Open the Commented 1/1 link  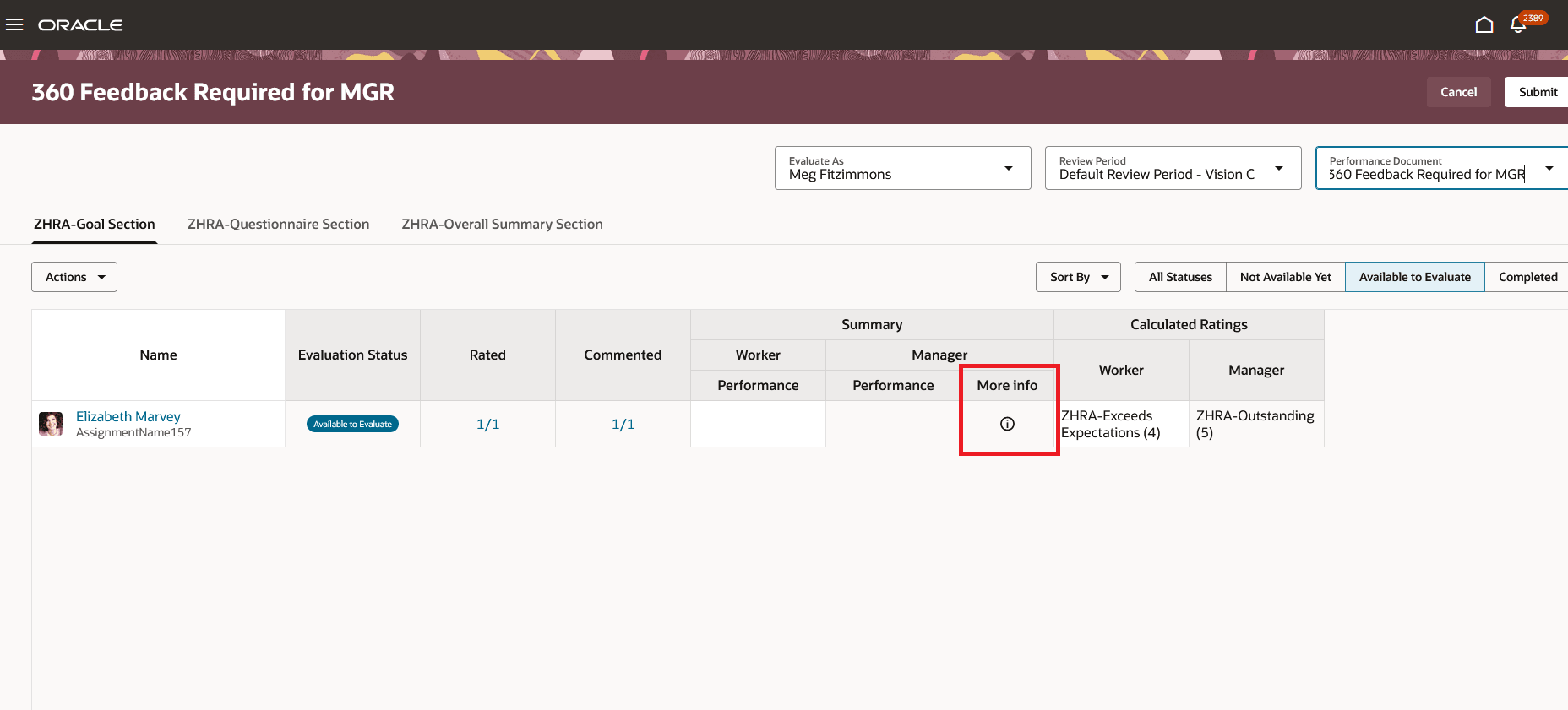pyautogui.click(x=623, y=424)
